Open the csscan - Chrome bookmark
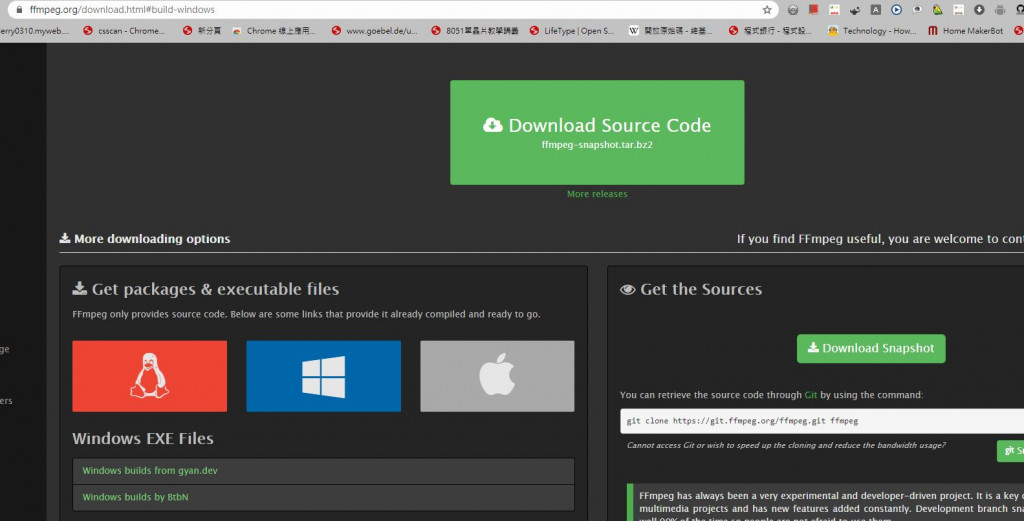This screenshot has height=521, width=1024. click(x=124, y=31)
